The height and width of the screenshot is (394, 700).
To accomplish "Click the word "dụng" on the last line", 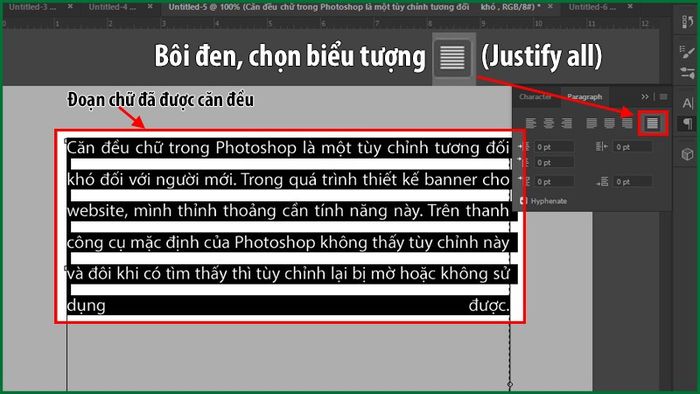I will (x=86, y=306).
